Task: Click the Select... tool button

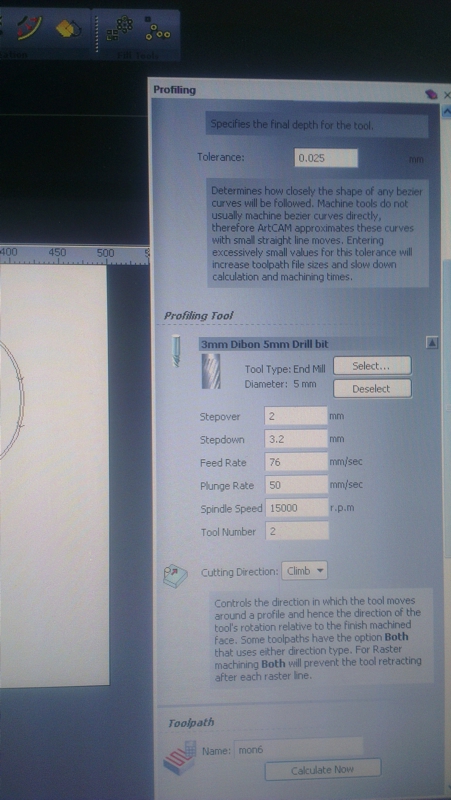Action: (x=372, y=366)
